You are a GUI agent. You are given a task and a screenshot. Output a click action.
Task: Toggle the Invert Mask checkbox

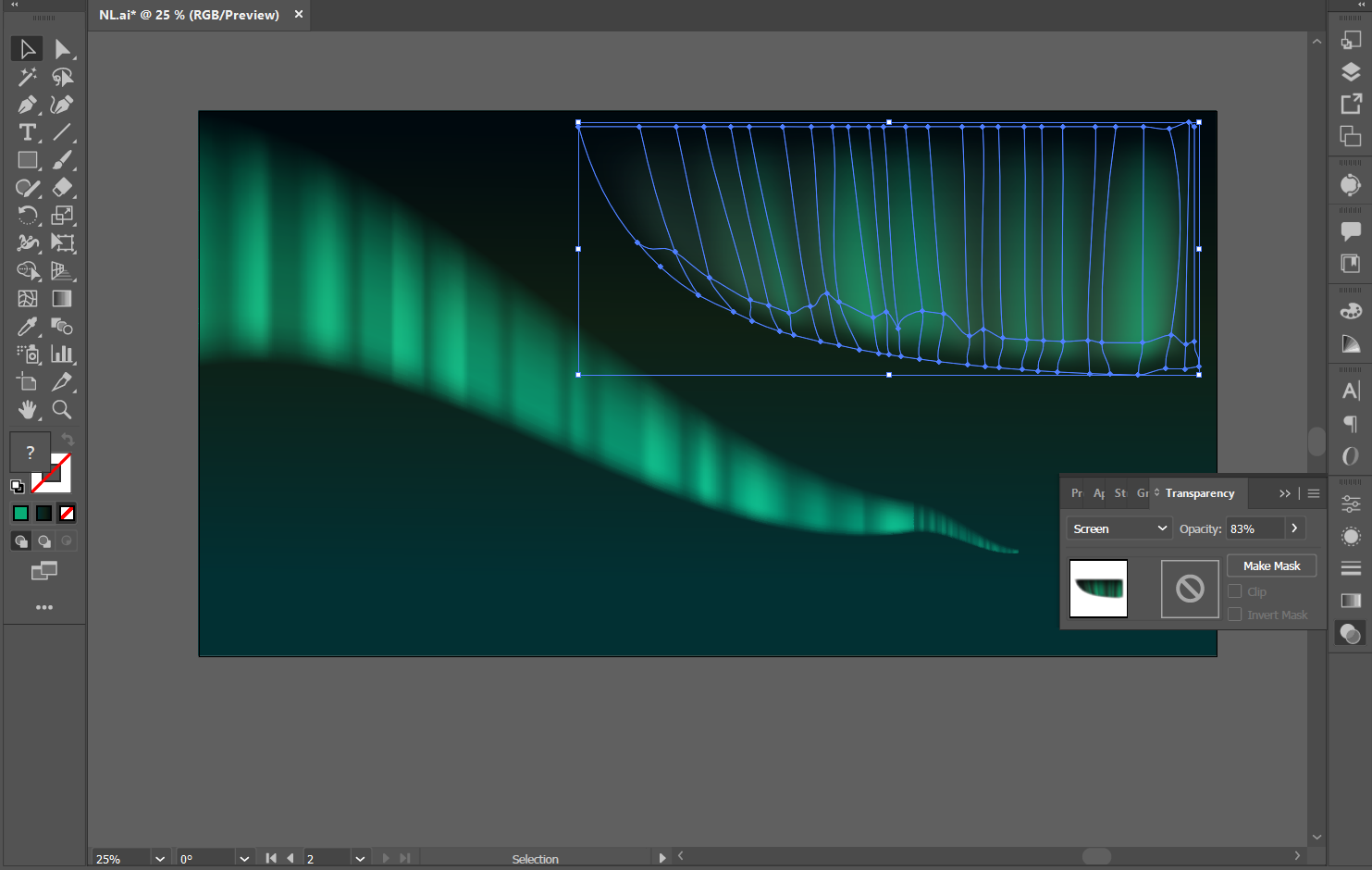1234,615
